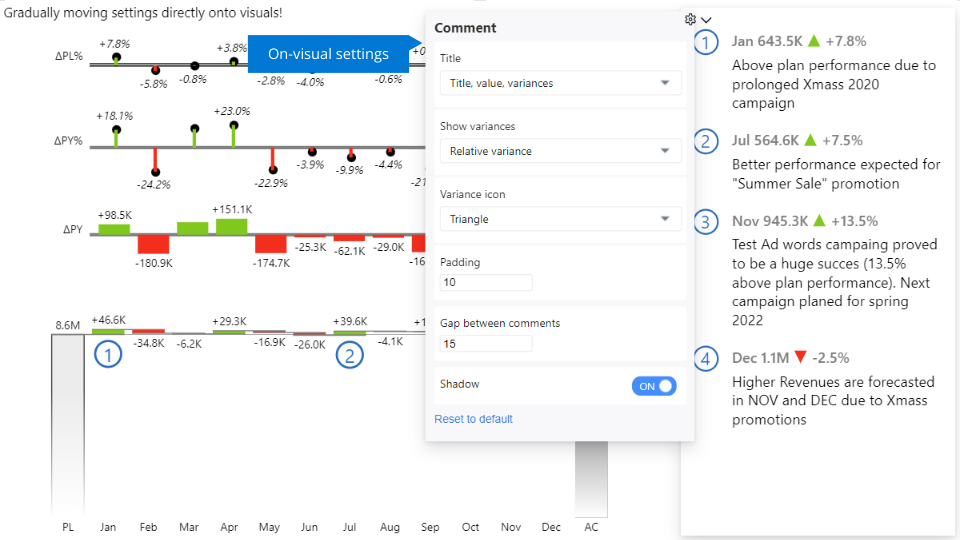Click the settings gear icon above comments
Viewport: 960px width, 540px height.
[x=690, y=19]
